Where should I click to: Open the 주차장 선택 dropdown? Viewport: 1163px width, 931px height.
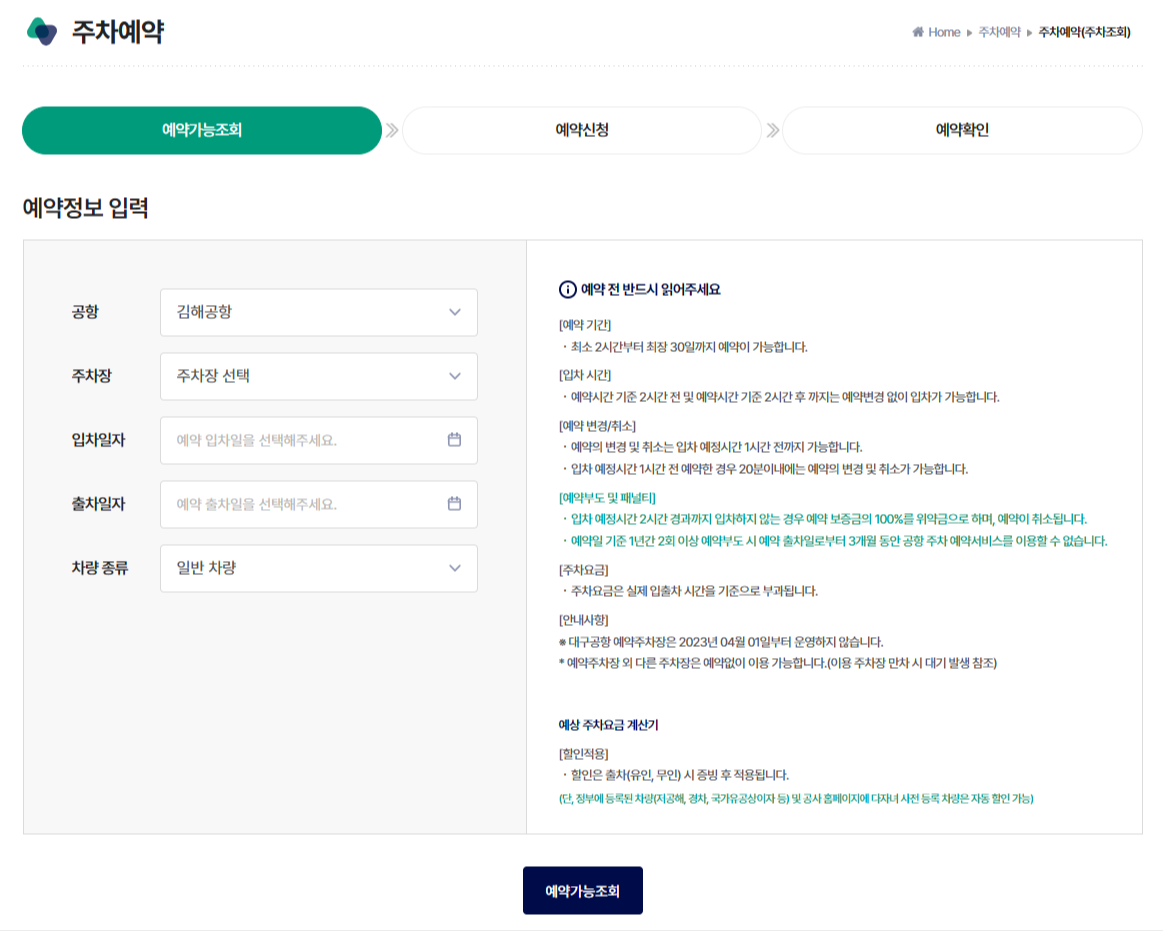point(318,377)
